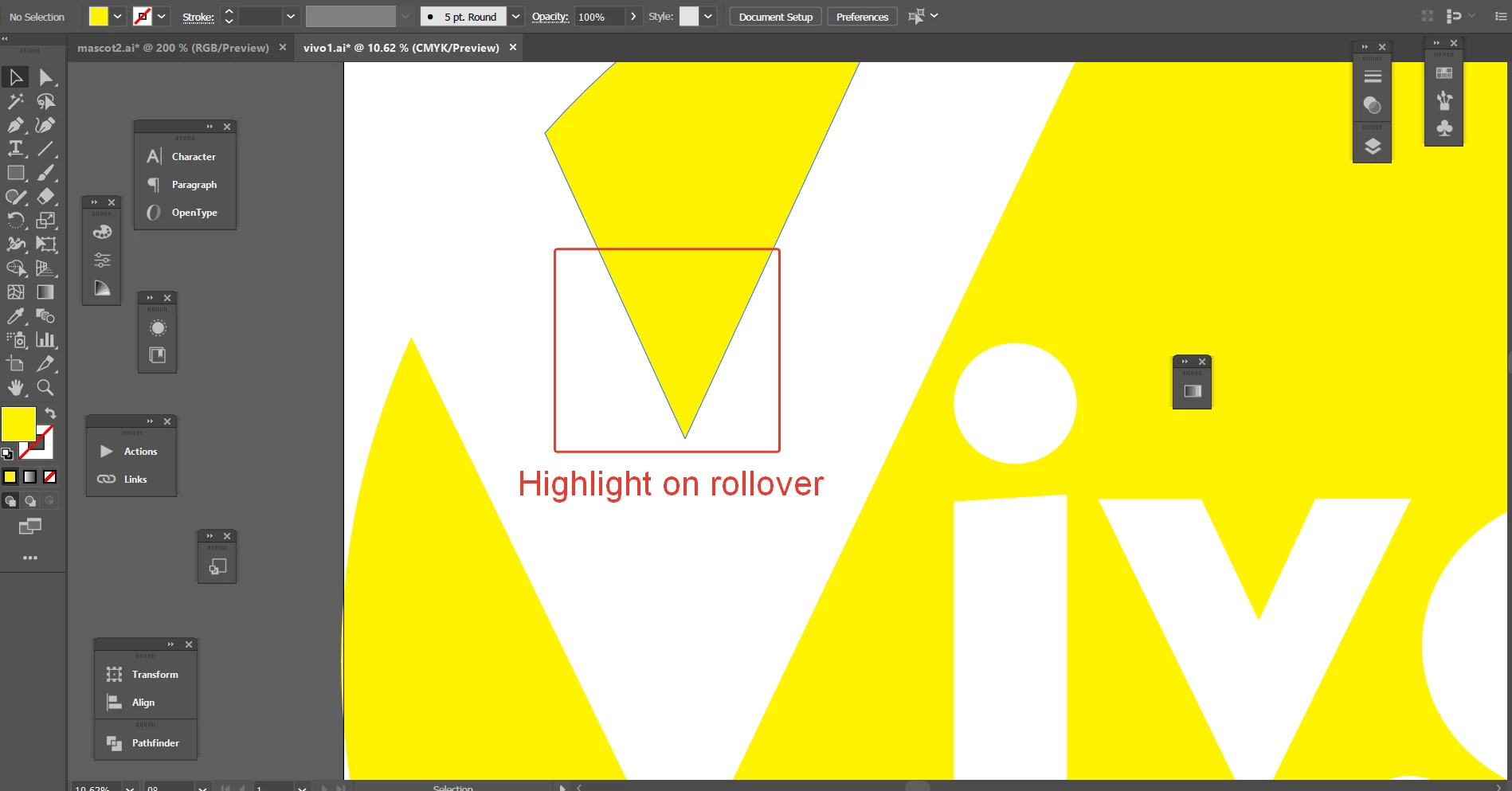Open the Stroke panel link
Screen dimensions: 1512x791
198,17
